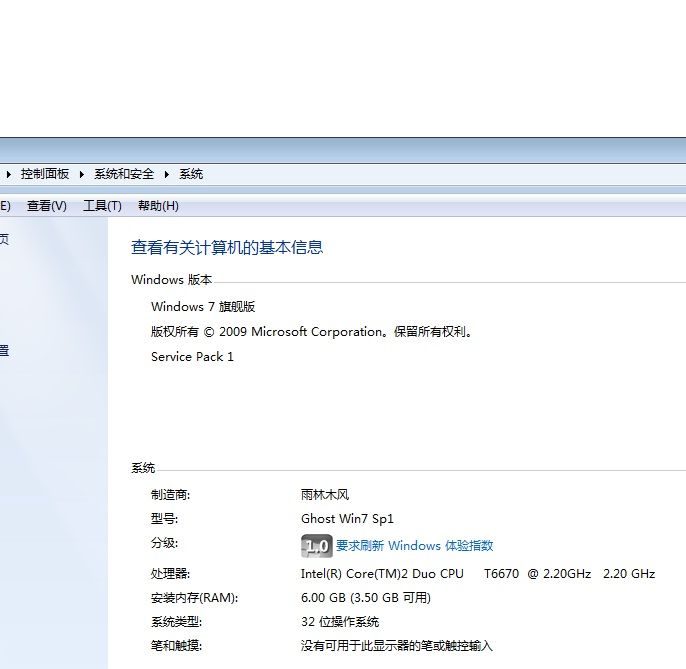Screen dimensions: 686x669
Task: Expand the arrow before 系统 breadcrumb
Action: (x=167, y=175)
